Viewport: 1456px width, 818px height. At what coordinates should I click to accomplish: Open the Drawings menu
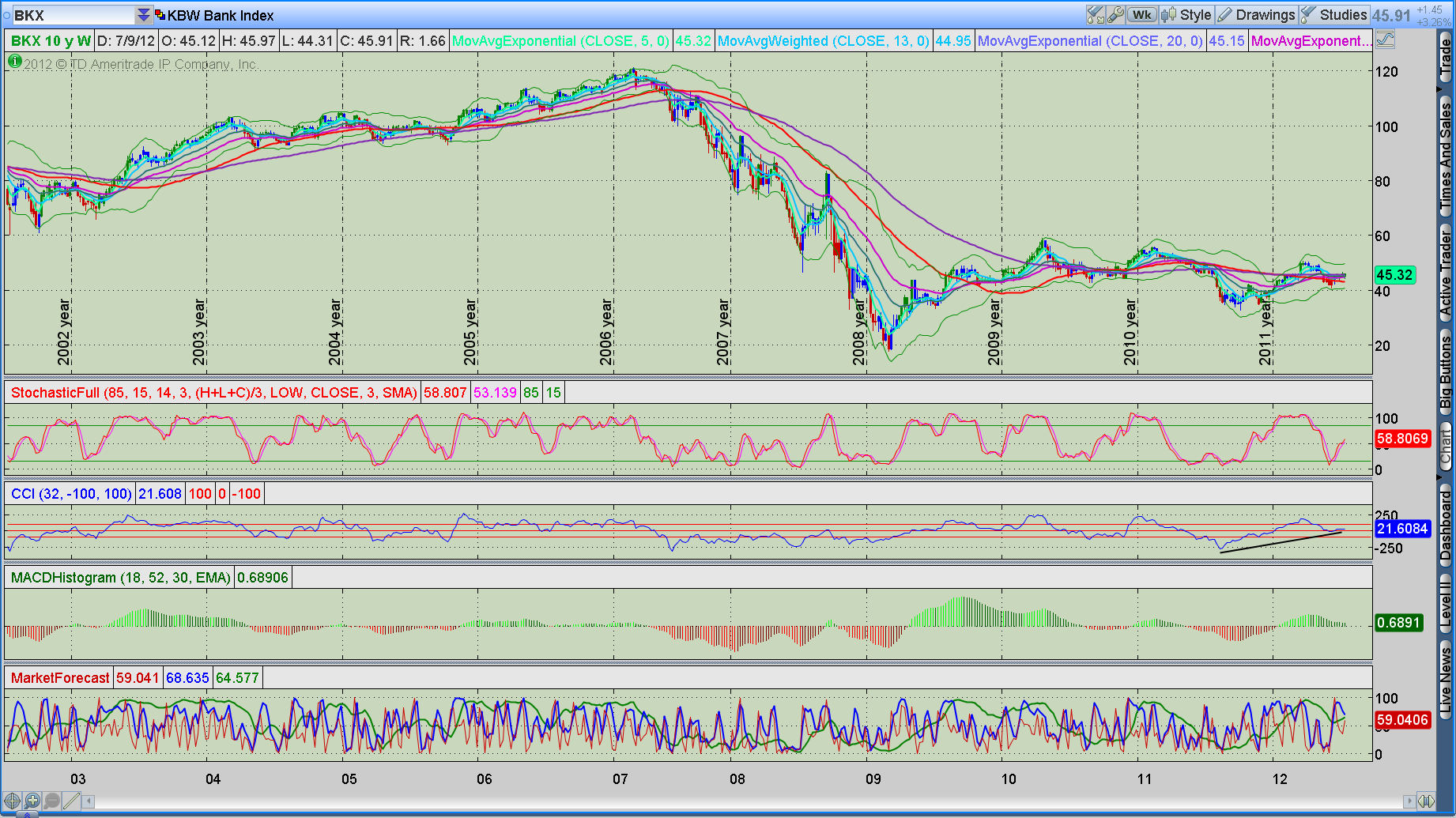(x=1256, y=15)
